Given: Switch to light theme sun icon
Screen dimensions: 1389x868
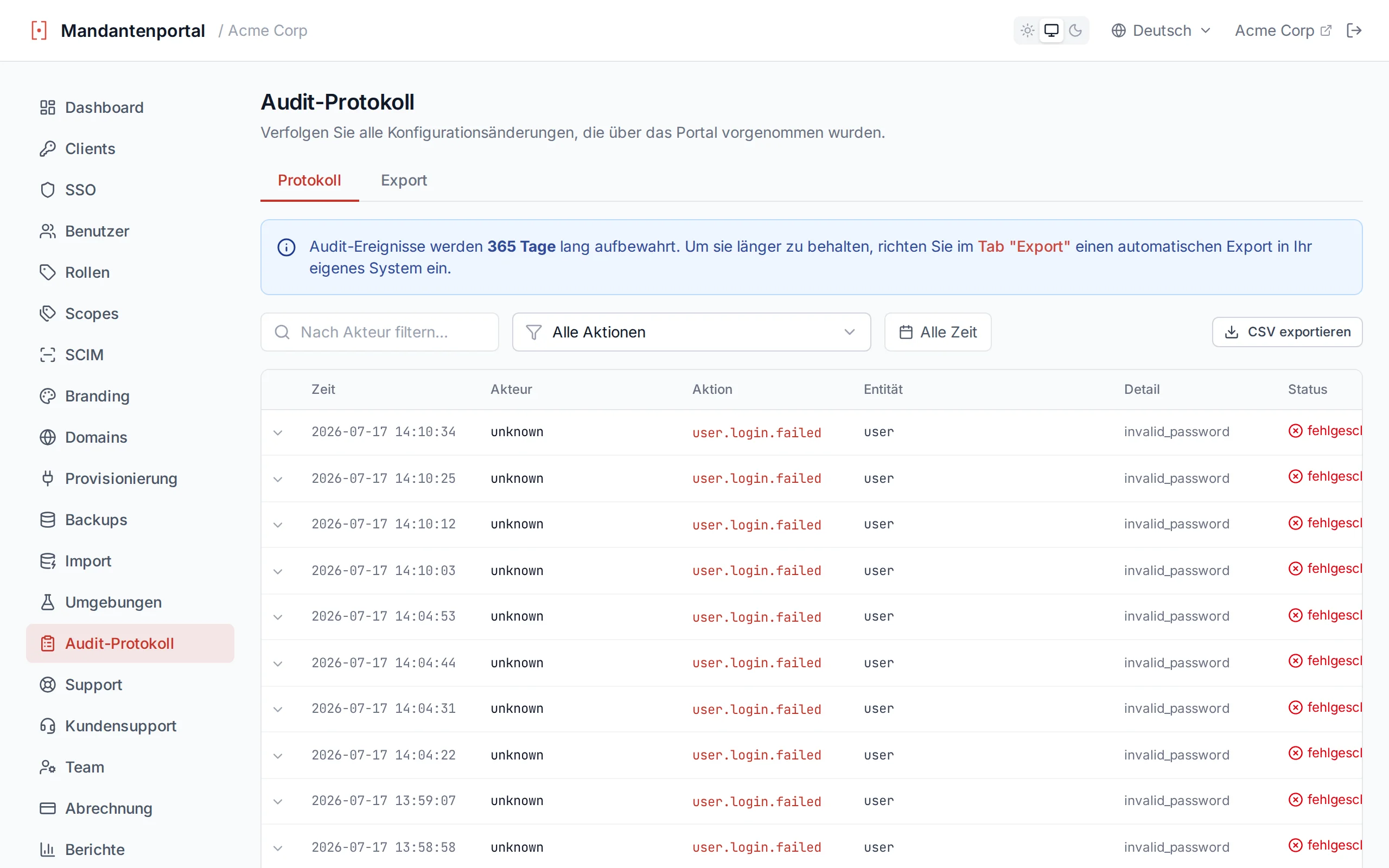Looking at the screenshot, I should pos(1028,30).
